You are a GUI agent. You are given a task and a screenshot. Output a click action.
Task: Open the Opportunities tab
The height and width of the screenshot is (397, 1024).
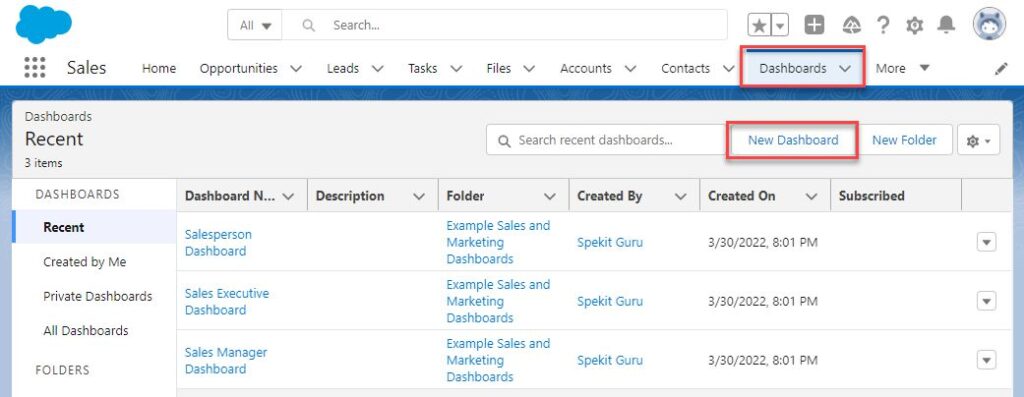(x=238, y=69)
